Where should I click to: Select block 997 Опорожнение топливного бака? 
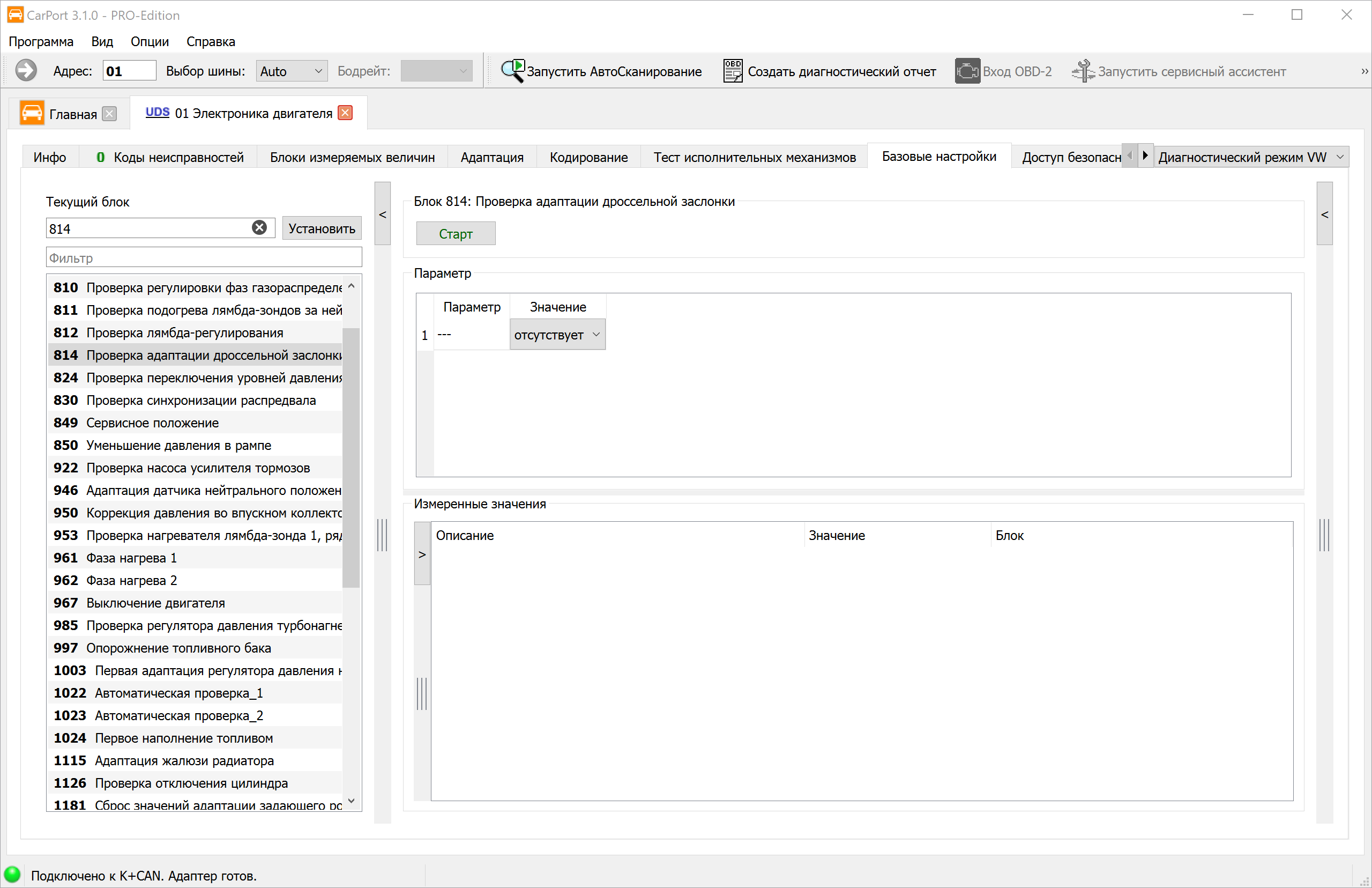click(x=195, y=648)
